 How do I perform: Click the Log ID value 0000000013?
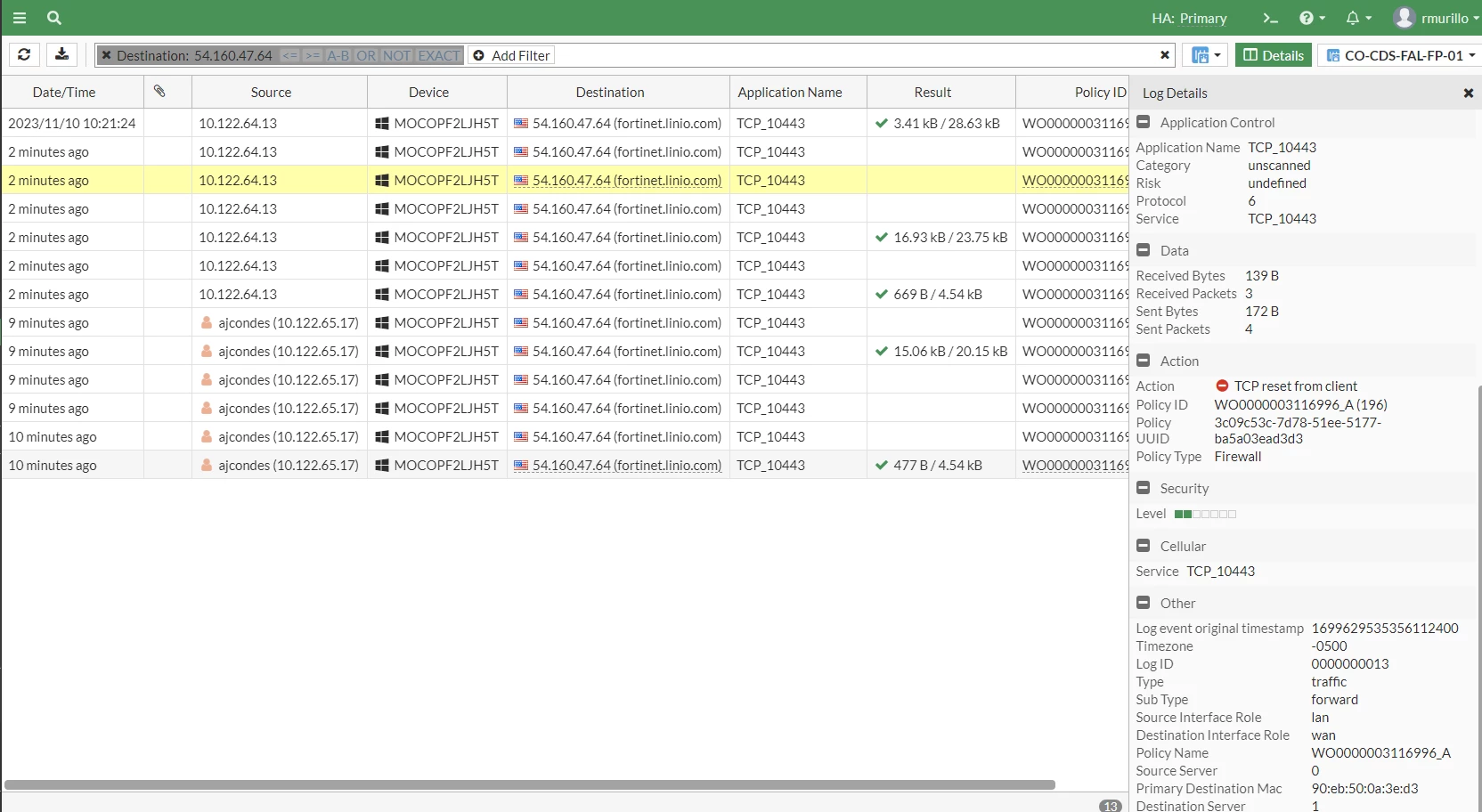click(1349, 663)
